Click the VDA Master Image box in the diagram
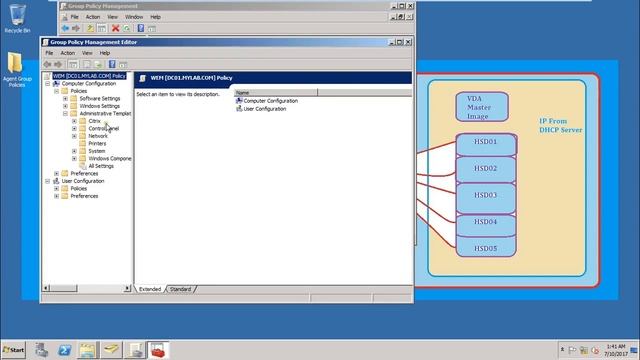The image size is (640, 360). pyautogui.click(x=482, y=107)
